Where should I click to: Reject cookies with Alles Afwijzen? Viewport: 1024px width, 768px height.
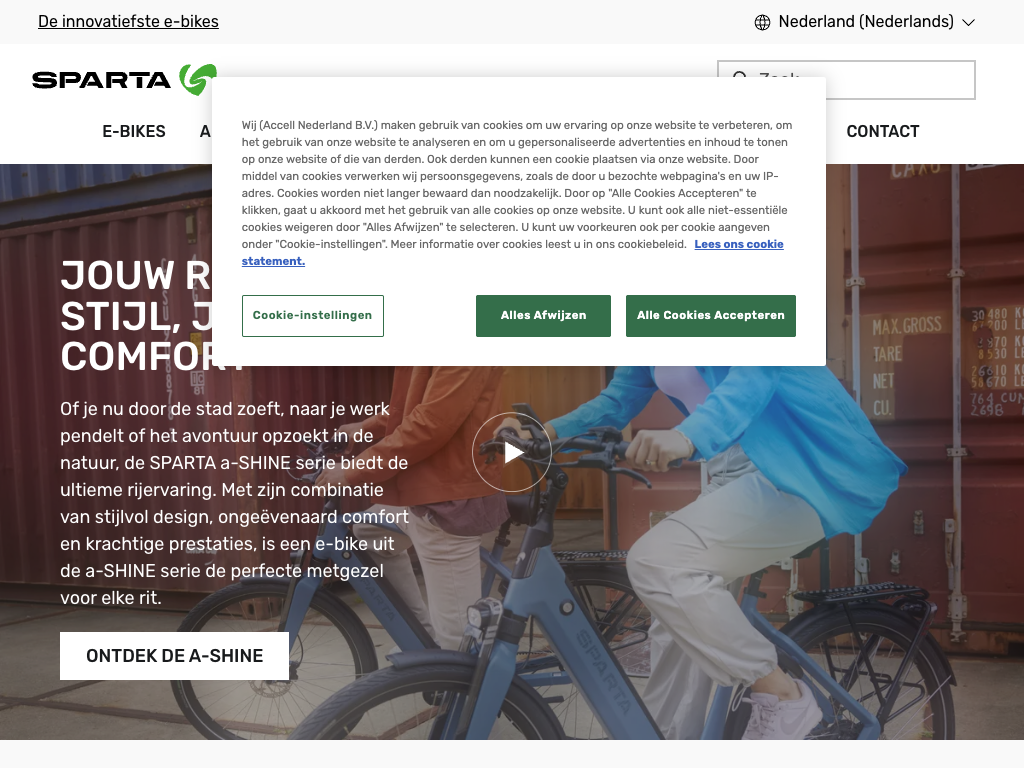543,315
